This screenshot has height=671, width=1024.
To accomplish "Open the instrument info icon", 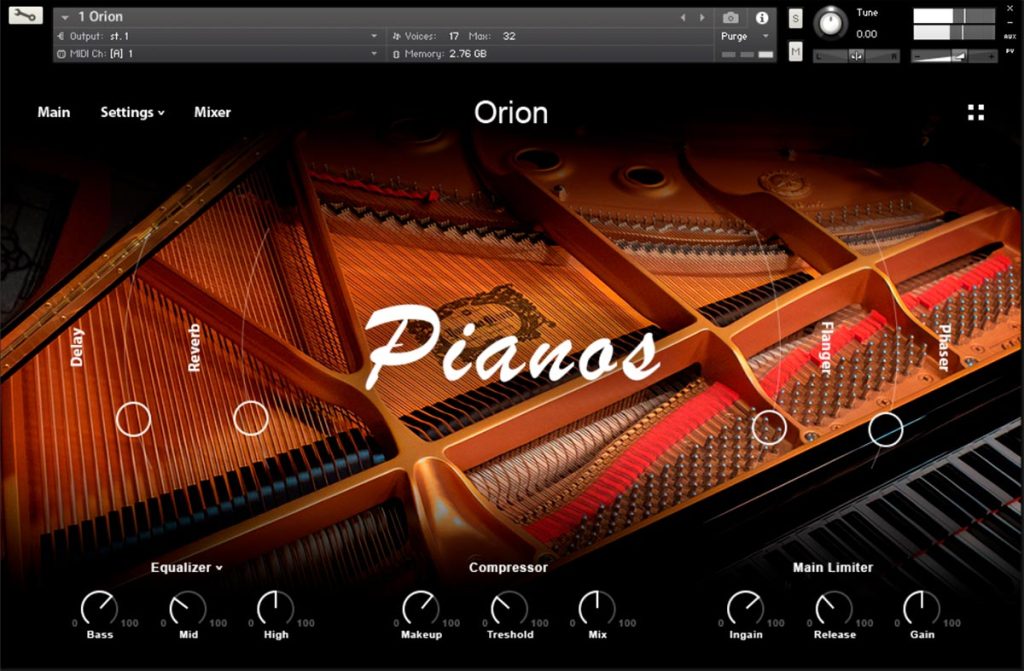I will tap(761, 18).
